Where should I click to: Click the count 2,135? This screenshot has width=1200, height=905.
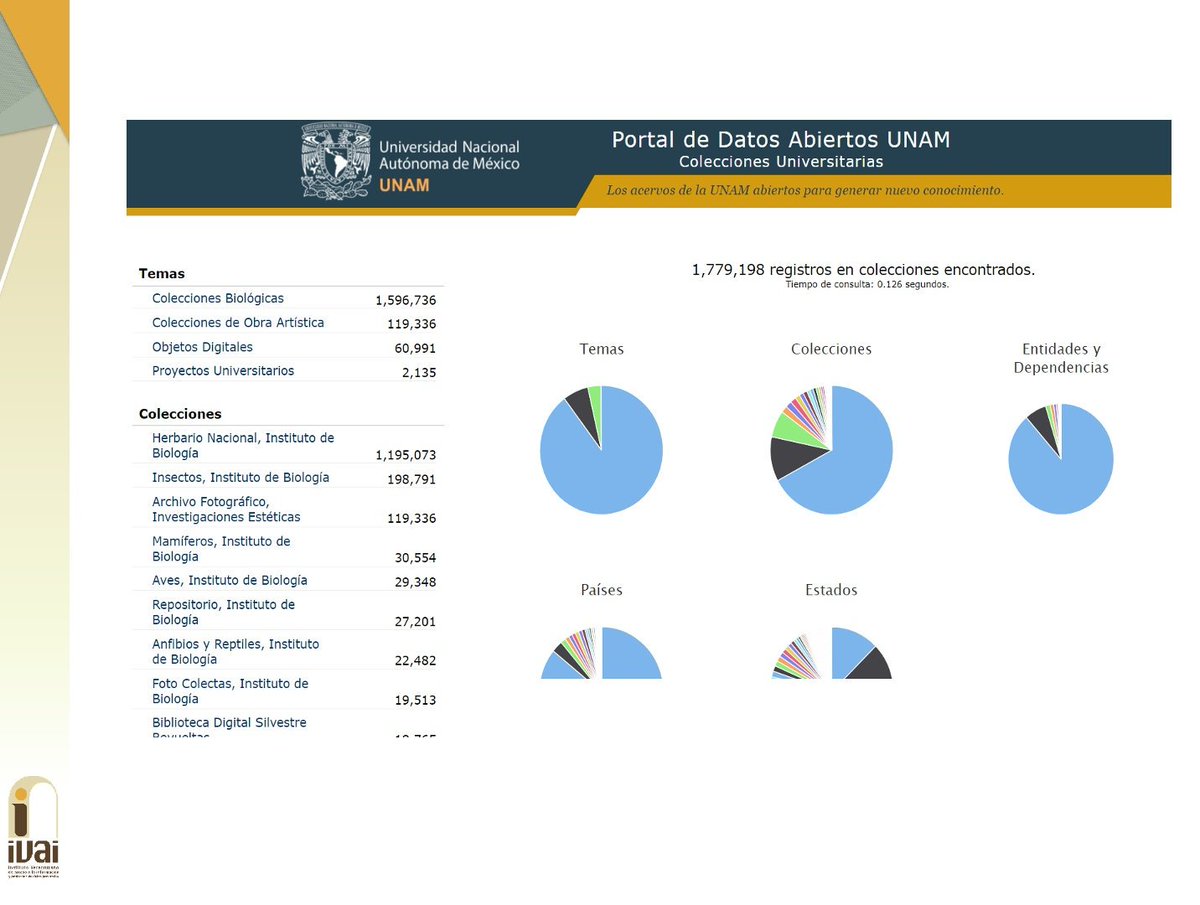[419, 373]
